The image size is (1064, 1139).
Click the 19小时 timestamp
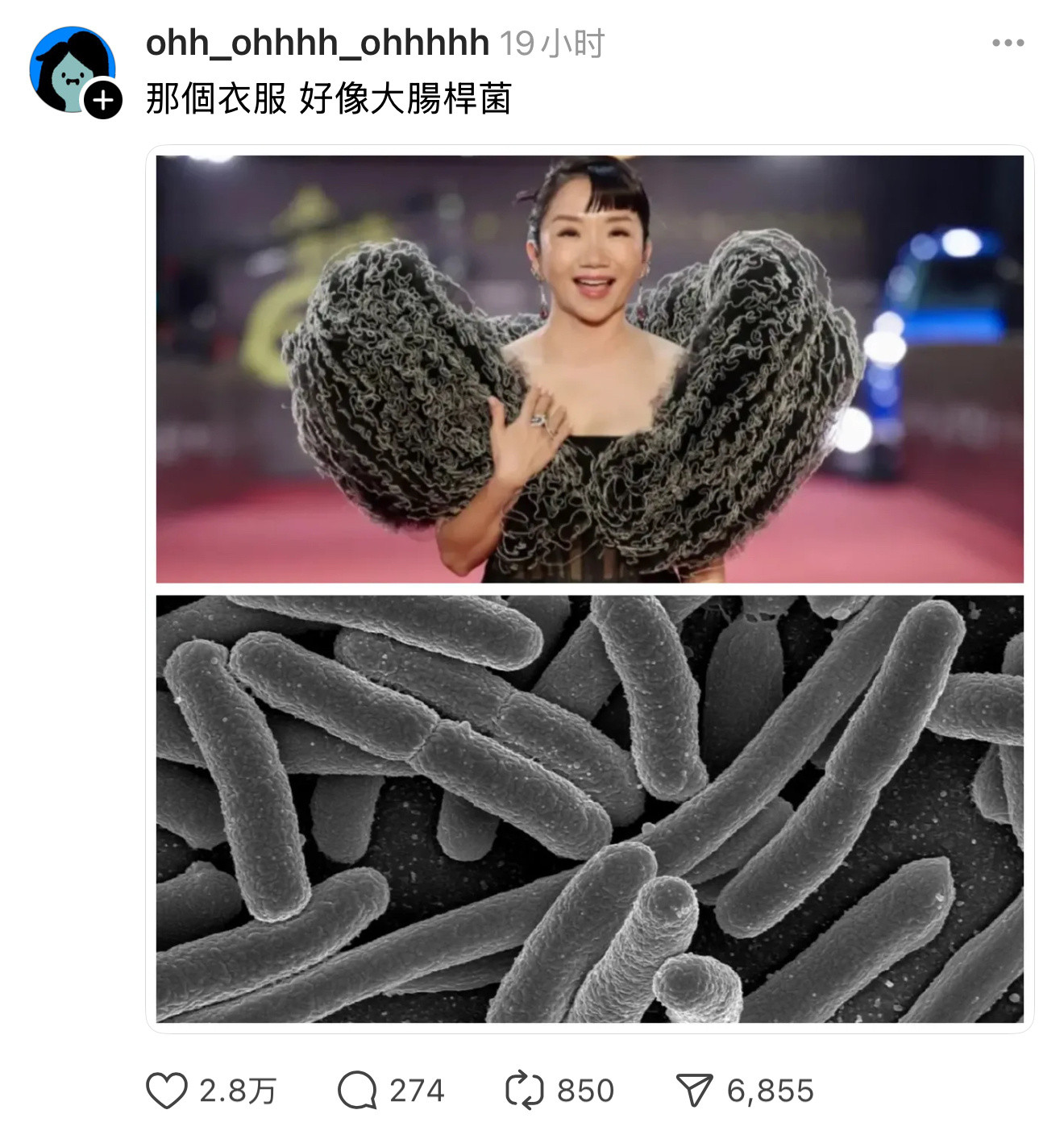coord(551,44)
